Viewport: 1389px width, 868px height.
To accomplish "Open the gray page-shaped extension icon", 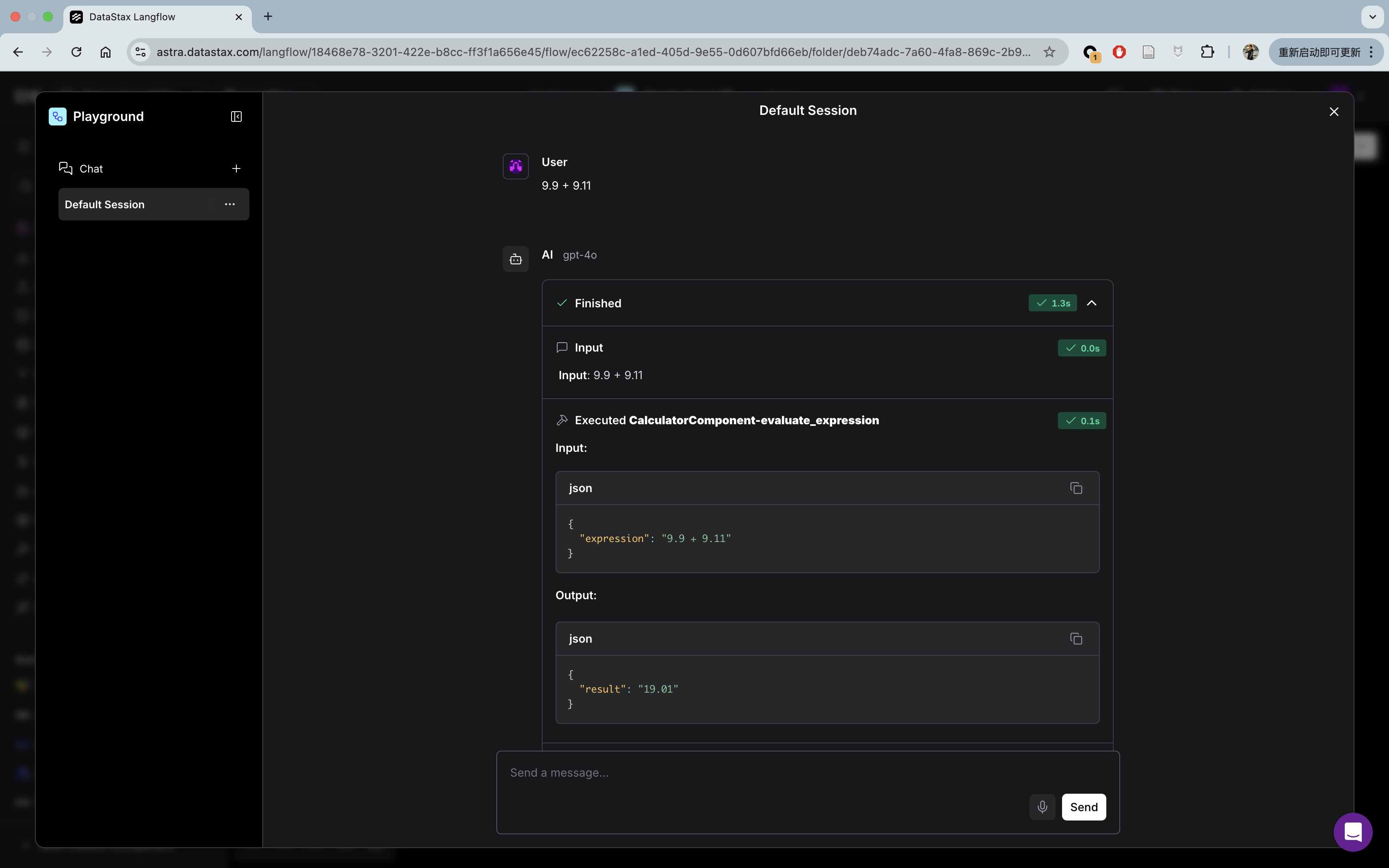I will click(x=1149, y=52).
